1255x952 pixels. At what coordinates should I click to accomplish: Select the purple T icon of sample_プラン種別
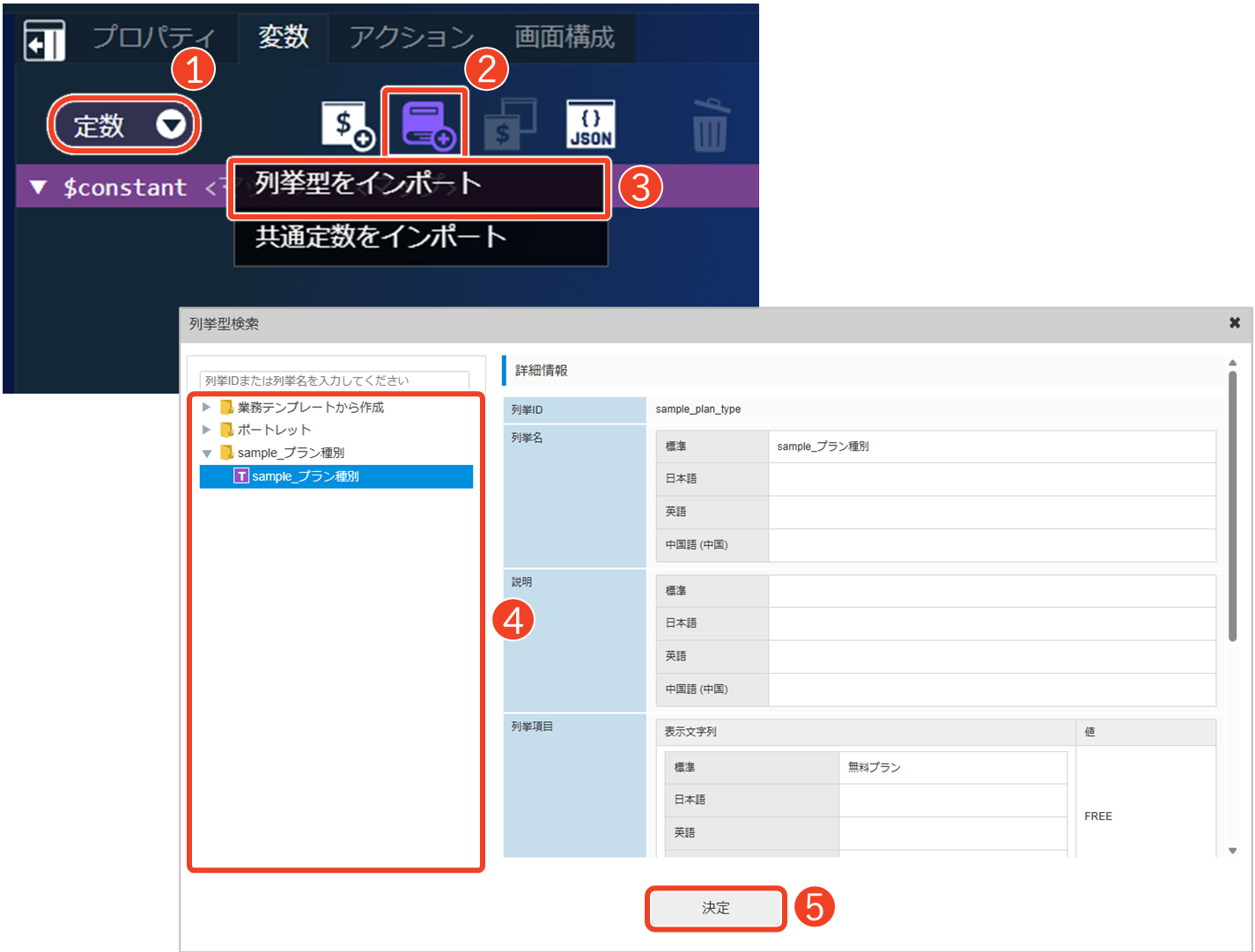coord(240,476)
